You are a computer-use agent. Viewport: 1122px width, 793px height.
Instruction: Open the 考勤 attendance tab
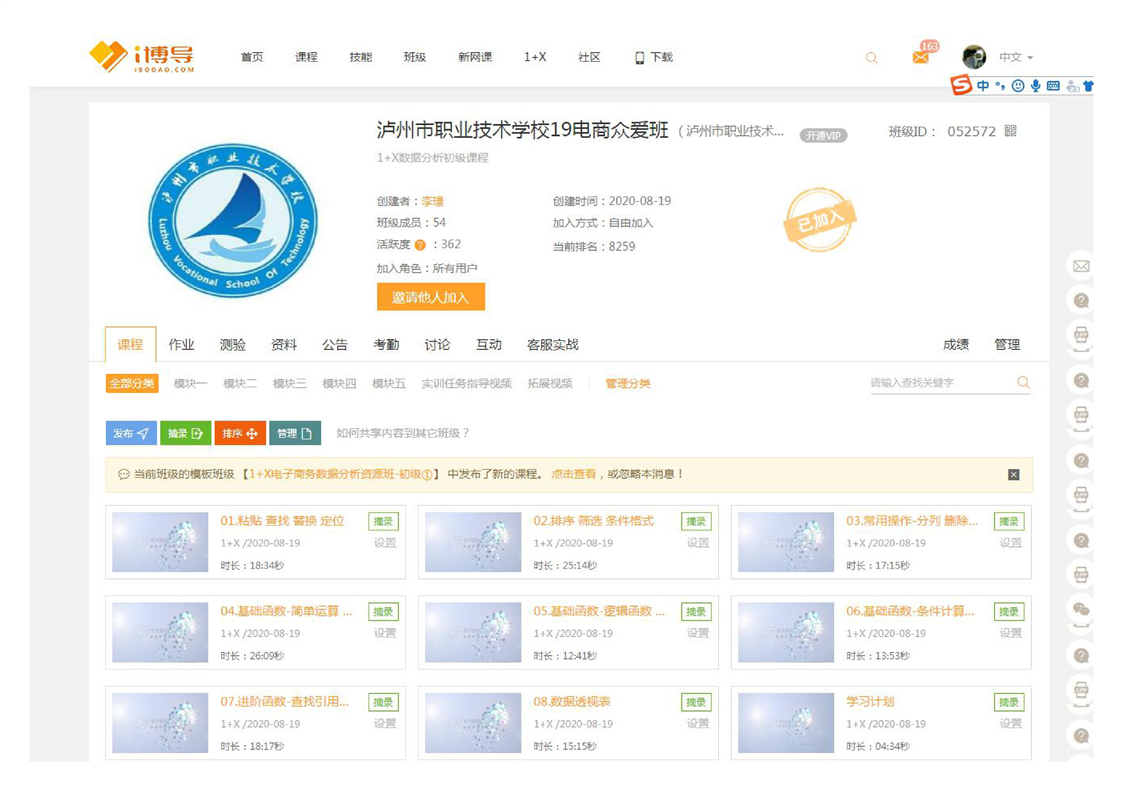[x=386, y=345]
